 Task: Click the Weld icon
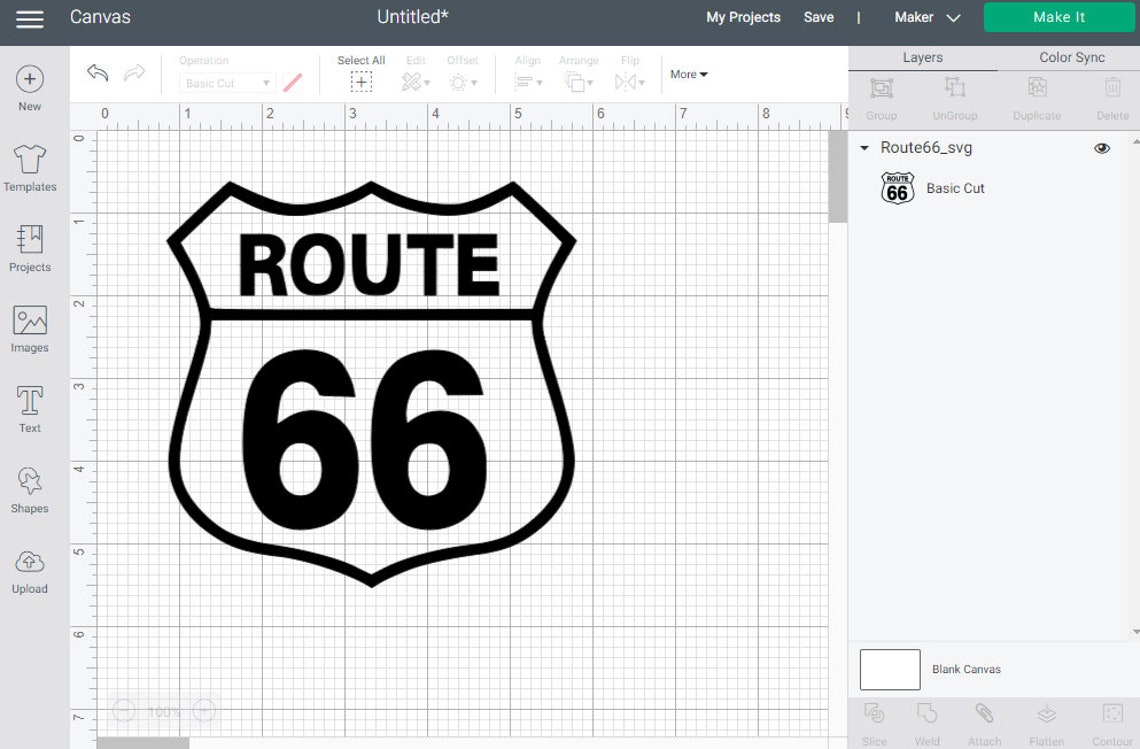[x=926, y=714]
